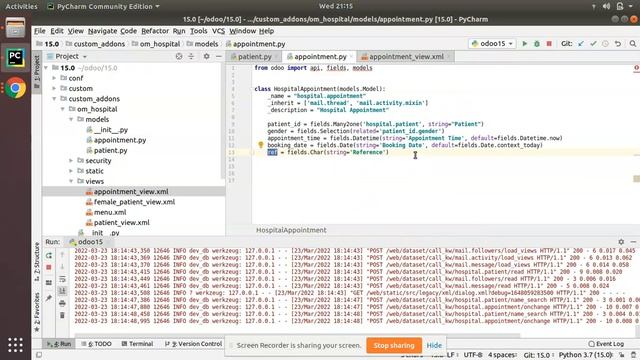640x360 pixels.
Task: Clear all Run console output
Action: tap(62, 315)
